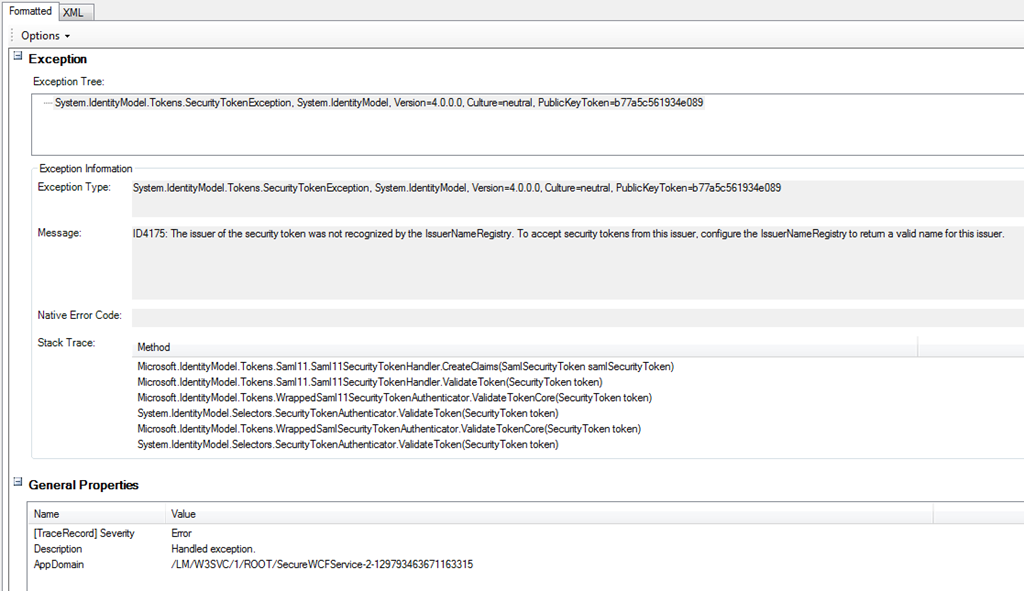Open the XML tab
The image size is (1024, 591).
pyautogui.click(x=73, y=12)
